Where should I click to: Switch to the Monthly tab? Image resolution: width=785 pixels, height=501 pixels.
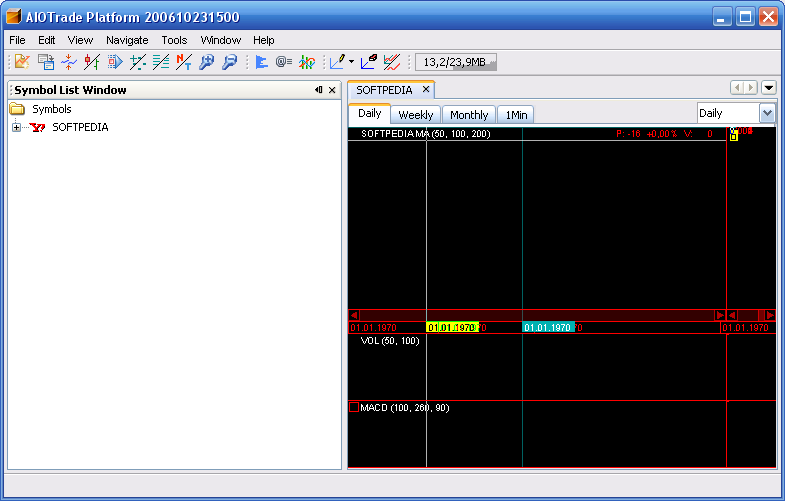[469, 115]
